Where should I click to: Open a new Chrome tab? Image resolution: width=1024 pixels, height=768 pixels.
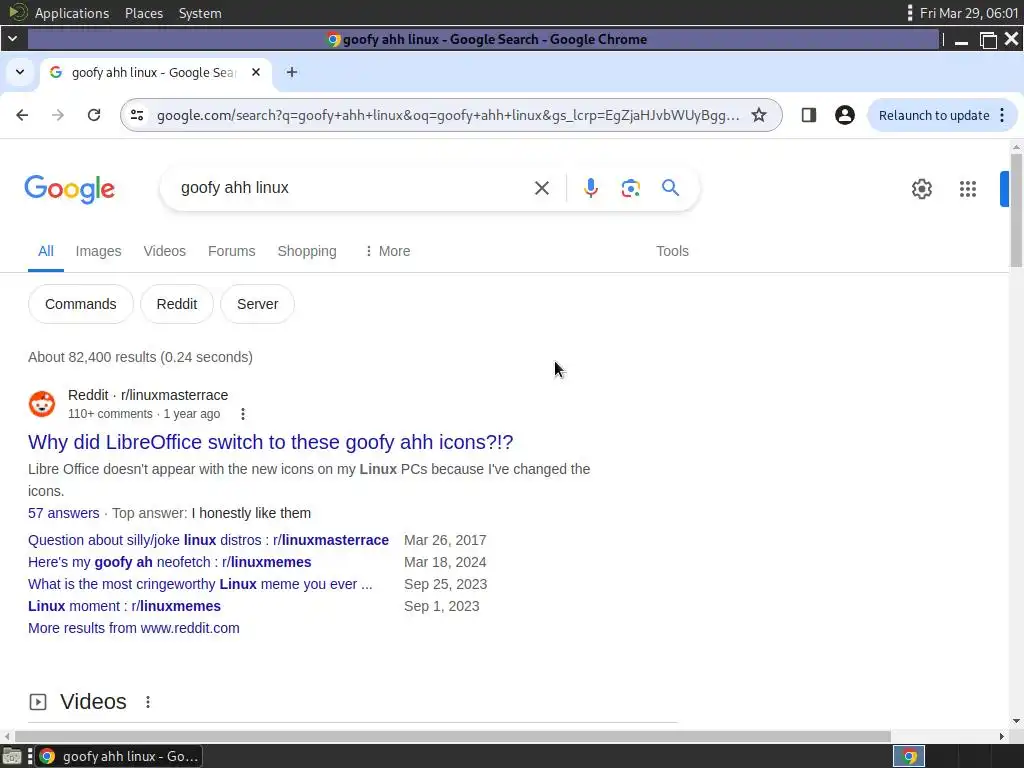292,72
